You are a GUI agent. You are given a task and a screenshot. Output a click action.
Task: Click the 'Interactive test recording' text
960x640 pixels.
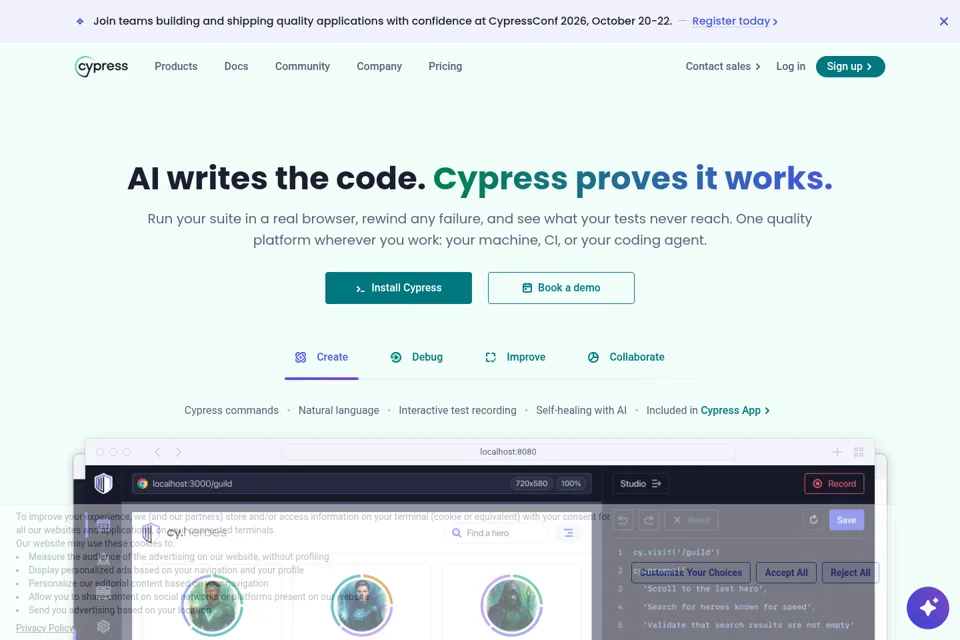457,410
